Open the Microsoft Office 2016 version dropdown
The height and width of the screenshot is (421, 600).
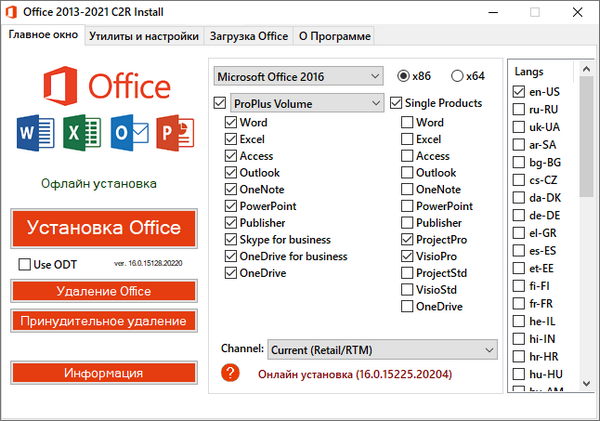tap(298, 76)
